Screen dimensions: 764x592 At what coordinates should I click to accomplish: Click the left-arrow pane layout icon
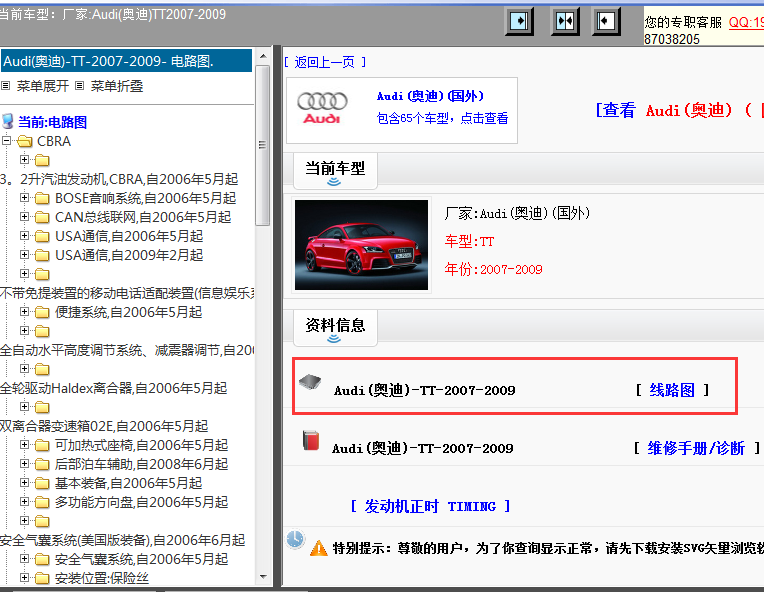(606, 21)
